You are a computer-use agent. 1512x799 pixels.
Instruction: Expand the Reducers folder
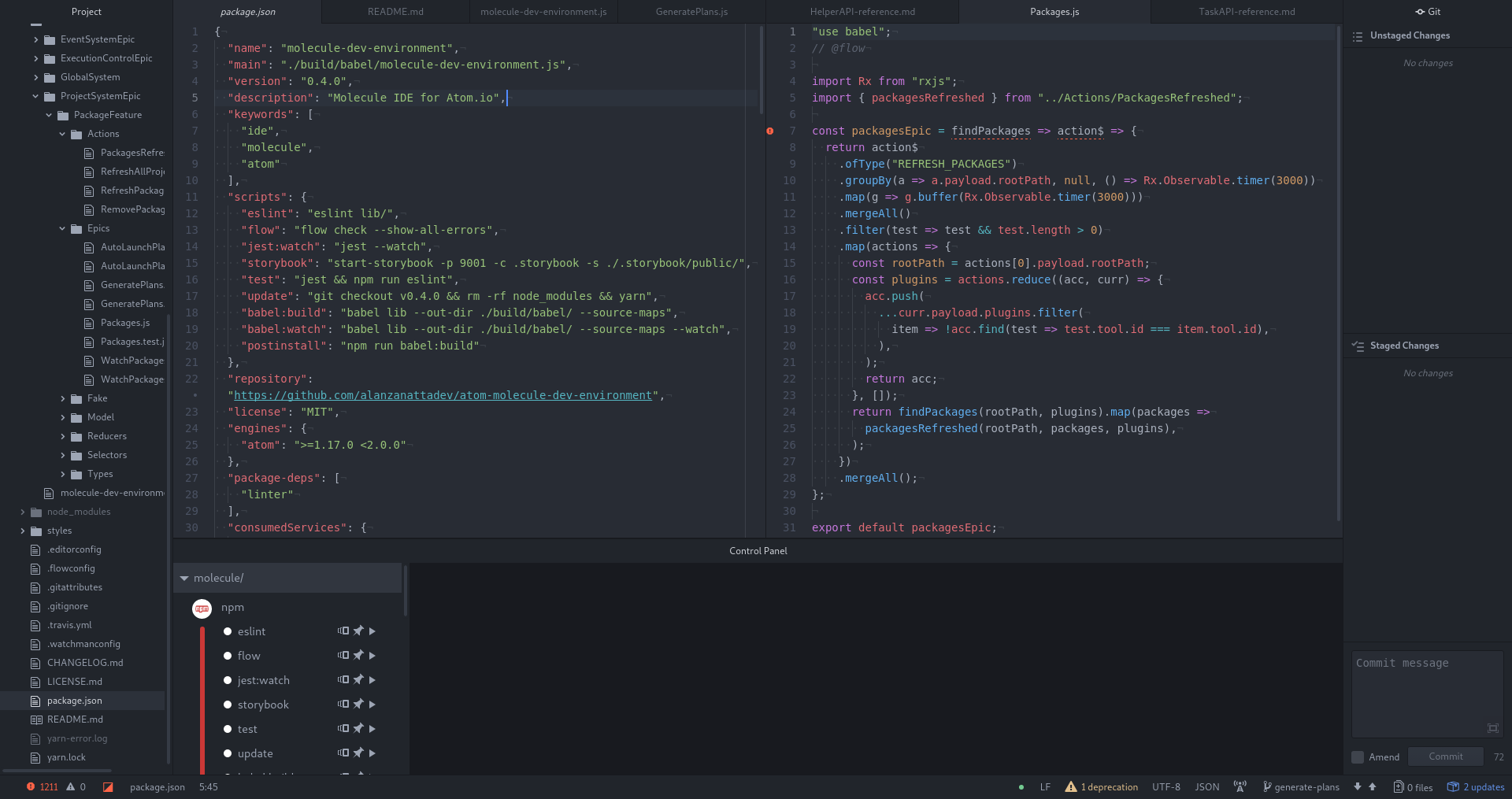tap(62, 436)
